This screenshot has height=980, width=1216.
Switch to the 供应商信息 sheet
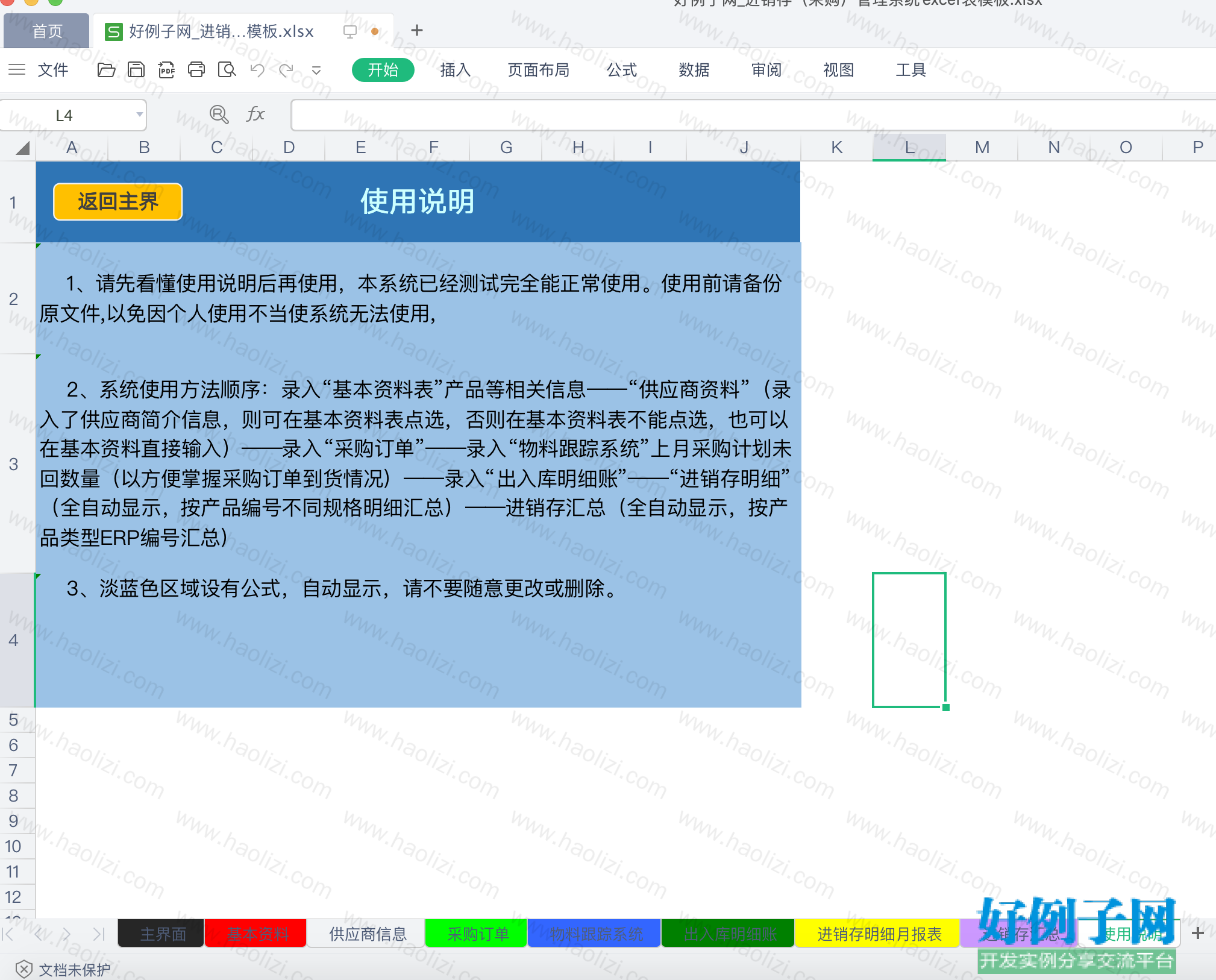tap(367, 934)
